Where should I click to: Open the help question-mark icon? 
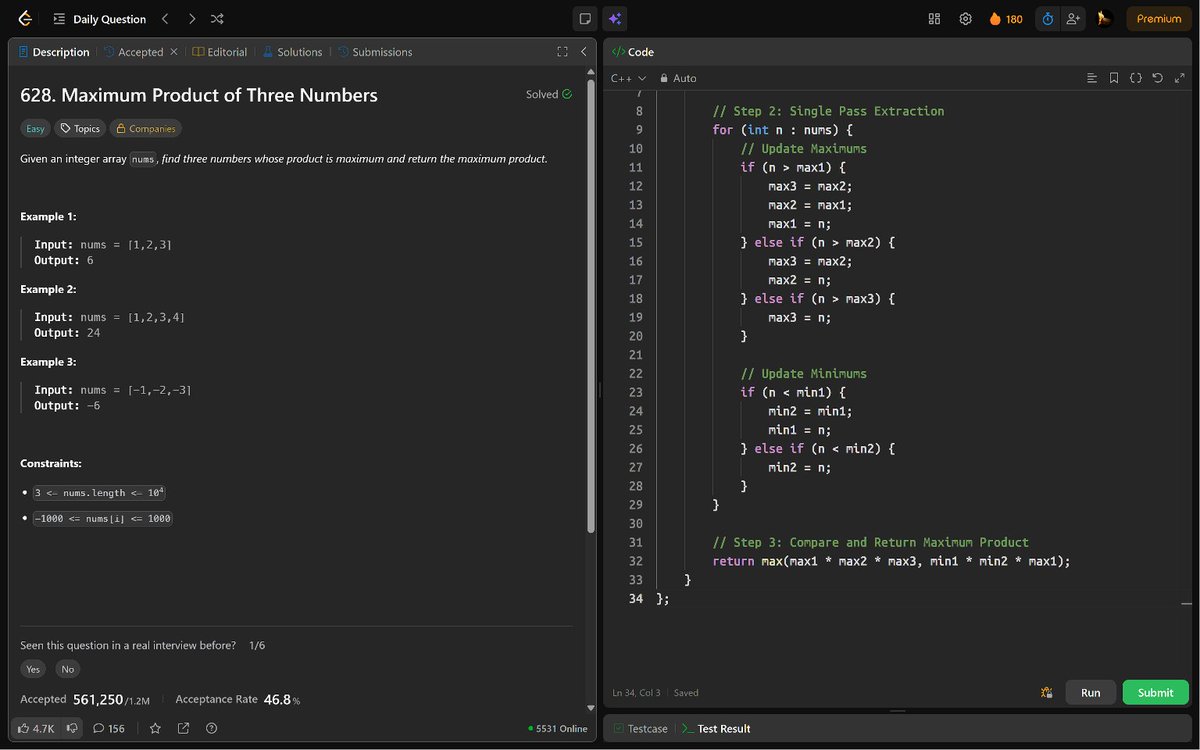[x=211, y=728]
